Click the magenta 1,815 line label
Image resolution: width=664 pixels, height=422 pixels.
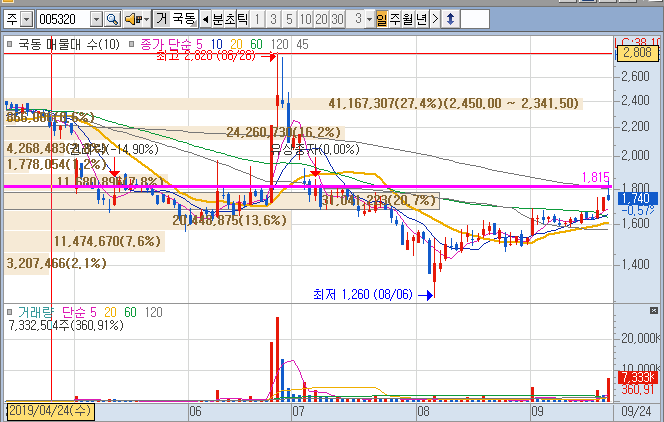tap(595, 177)
